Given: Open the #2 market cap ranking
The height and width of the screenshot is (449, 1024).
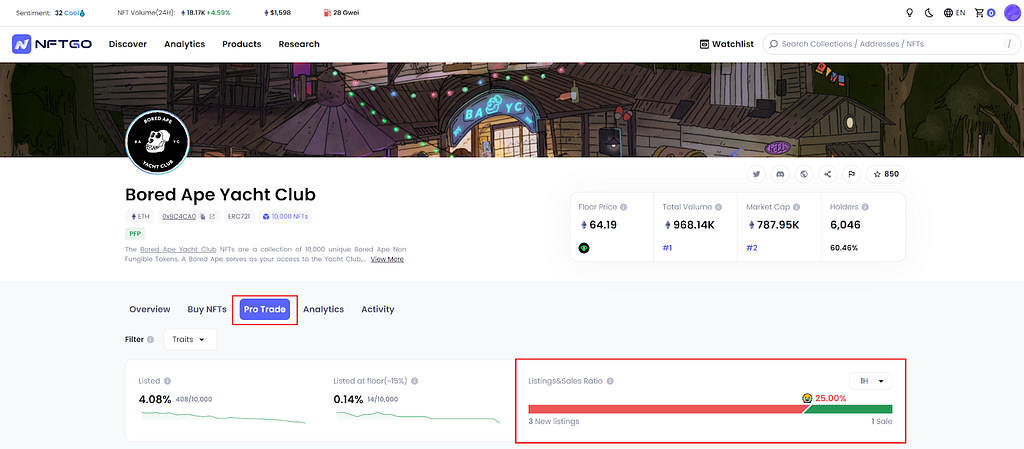Looking at the screenshot, I should [752, 248].
